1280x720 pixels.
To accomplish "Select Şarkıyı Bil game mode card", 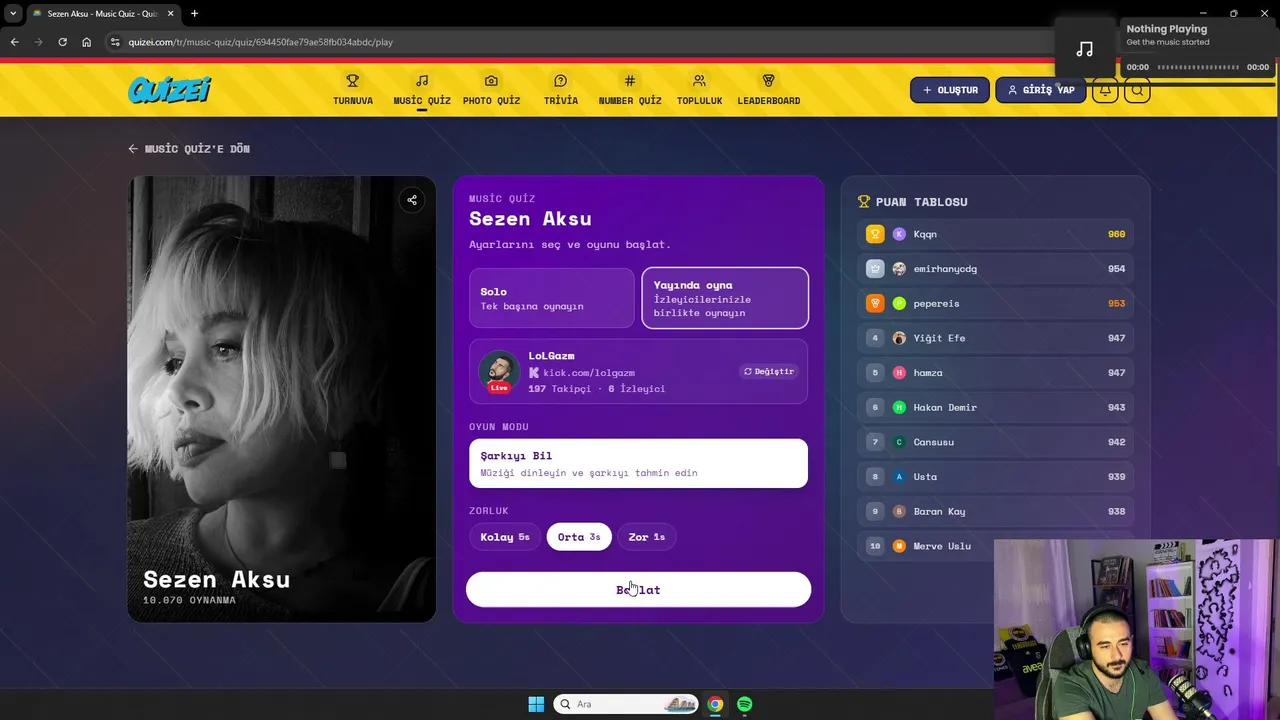I will click(638, 463).
